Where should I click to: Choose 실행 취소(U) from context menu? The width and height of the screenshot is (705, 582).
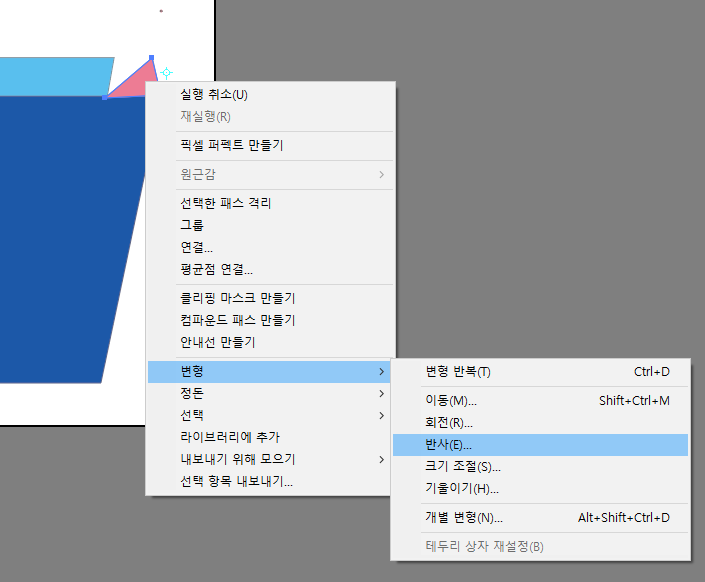(x=270, y=95)
